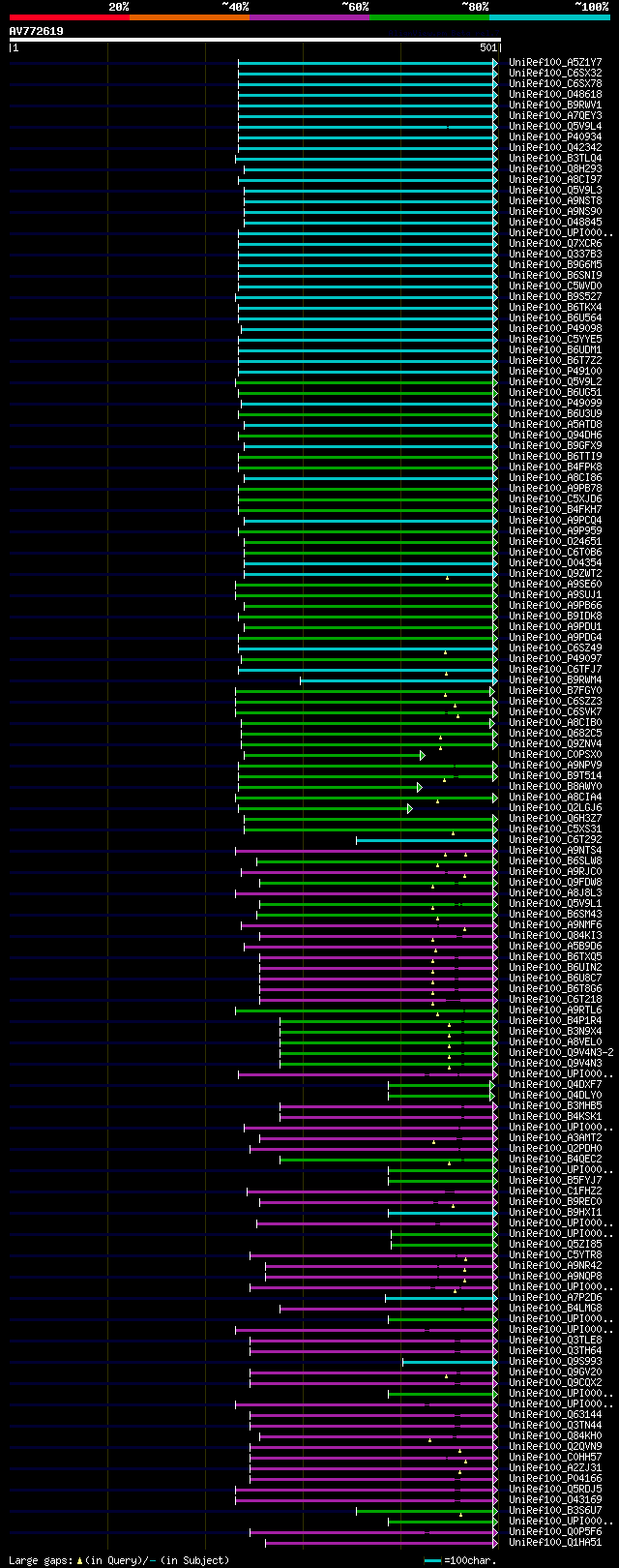Open hit UniRef100_O48618
Image resolution: width=619 pixels, height=1568 pixels.
555,95
